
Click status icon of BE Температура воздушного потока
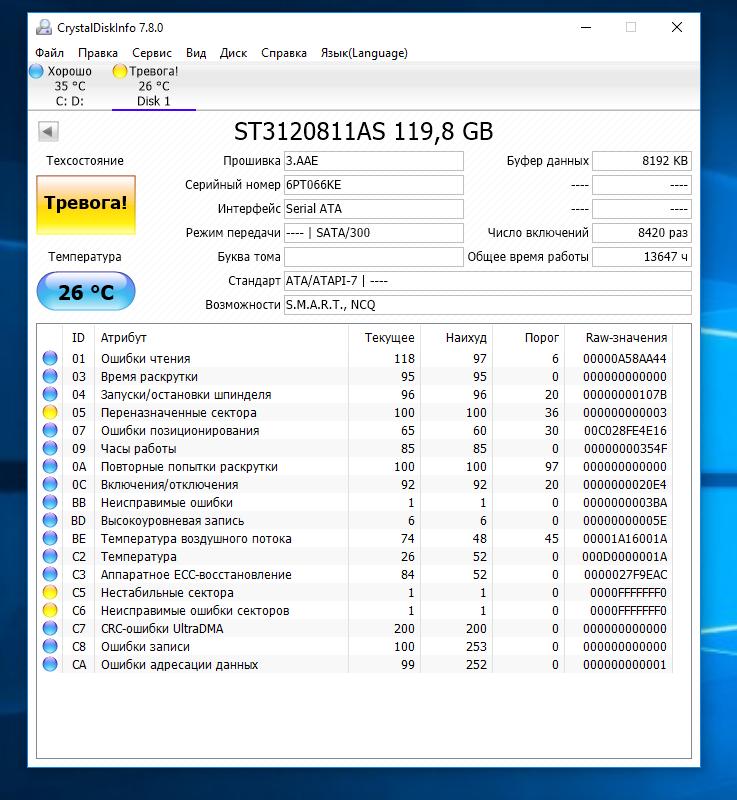click(50, 538)
